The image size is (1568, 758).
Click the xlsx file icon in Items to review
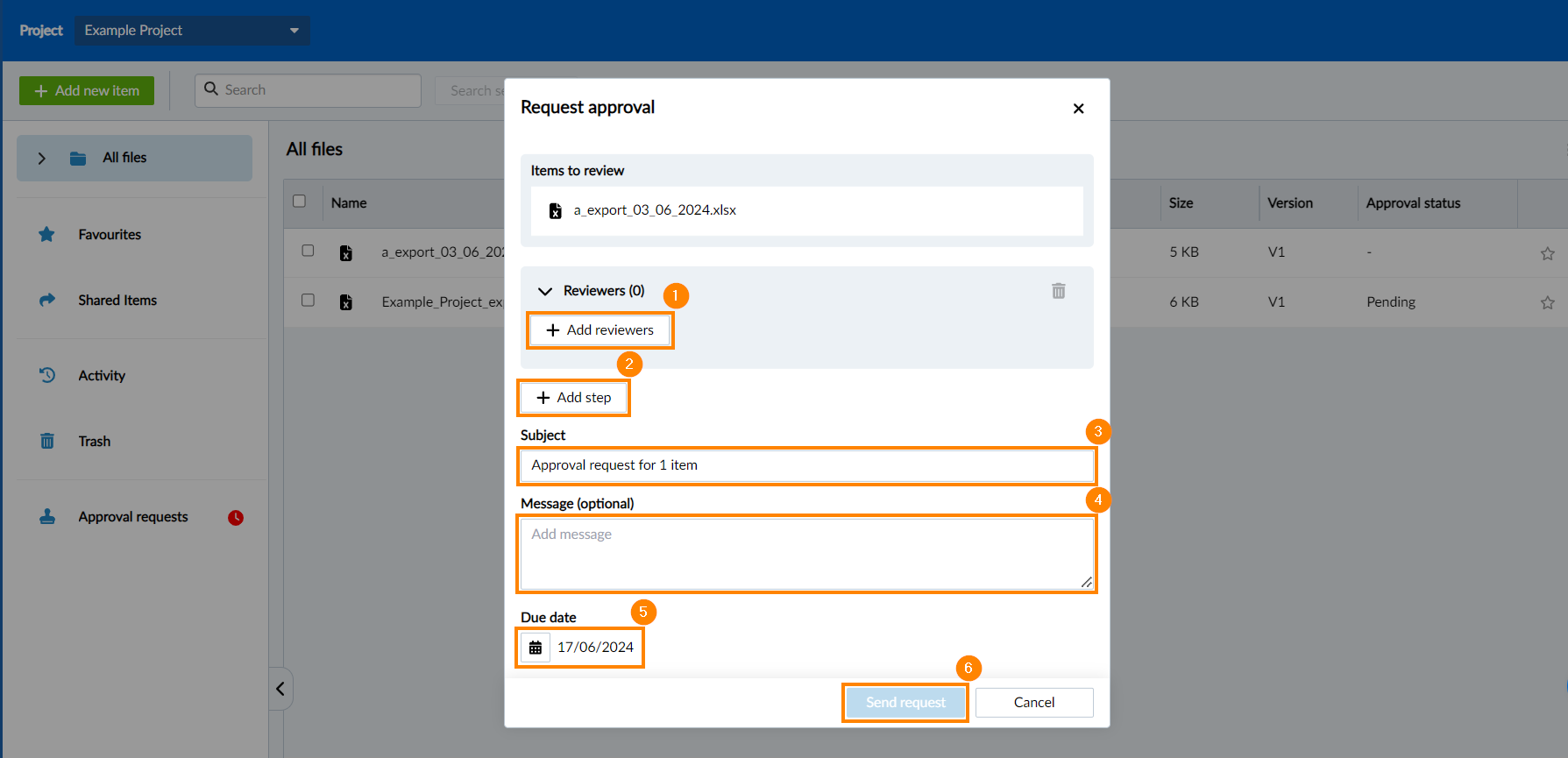click(555, 210)
